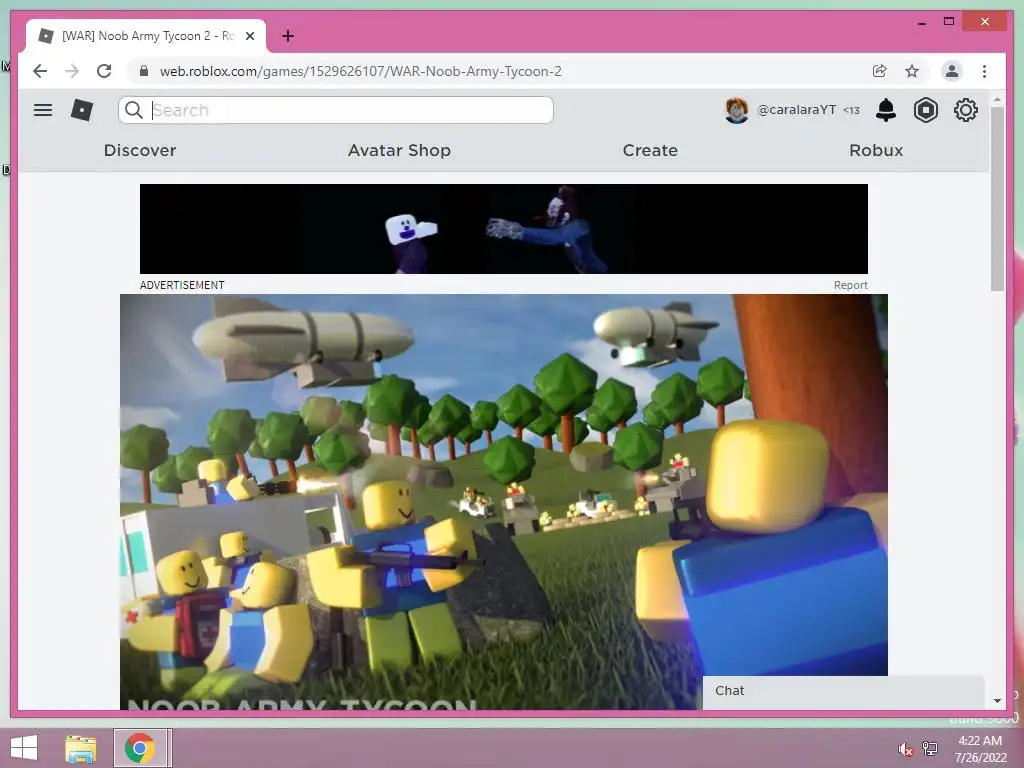This screenshot has height=768, width=1024.
Task: Click the muted volume tray icon
Action: pos(905,749)
